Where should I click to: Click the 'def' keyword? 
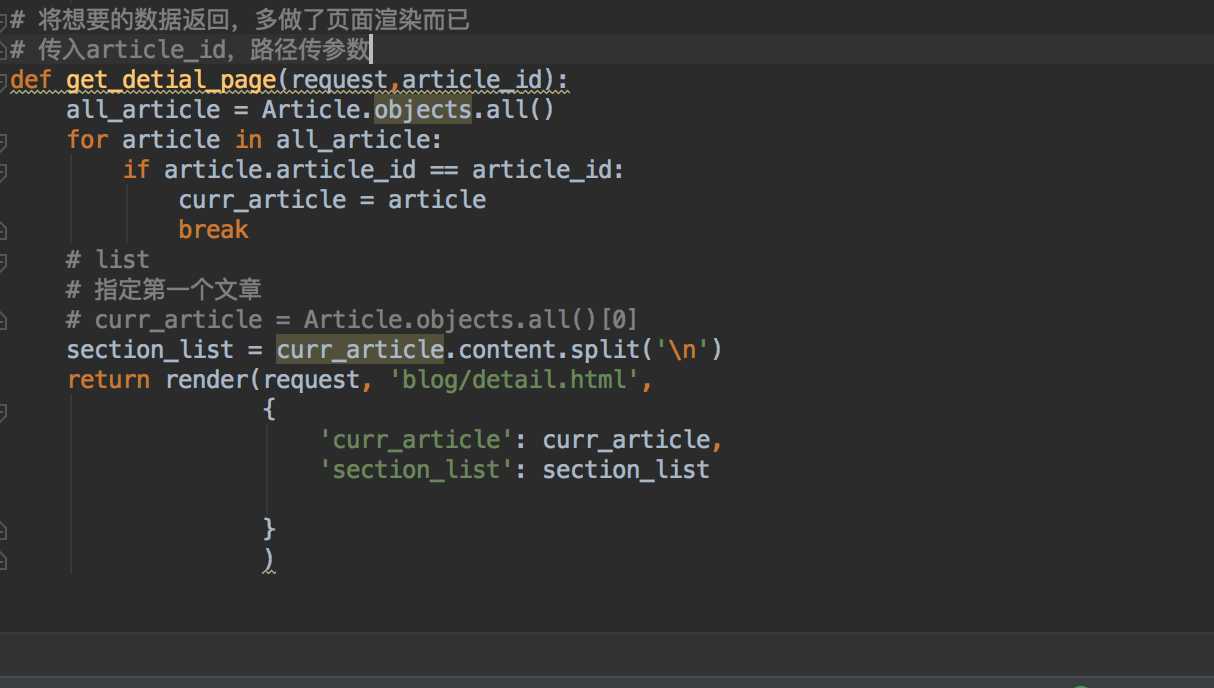tap(31, 80)
